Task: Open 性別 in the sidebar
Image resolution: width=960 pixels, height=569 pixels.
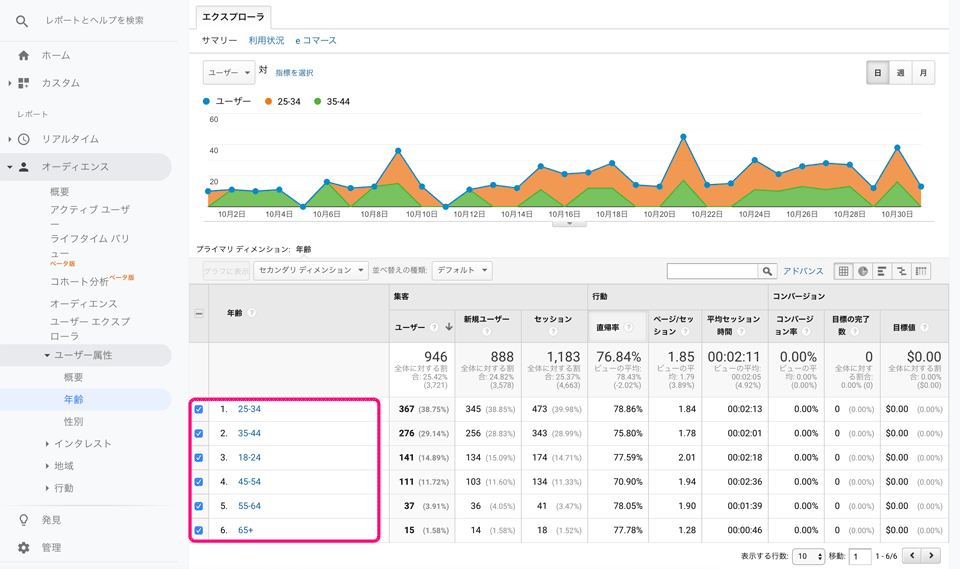Action: (x=73, y=421)
